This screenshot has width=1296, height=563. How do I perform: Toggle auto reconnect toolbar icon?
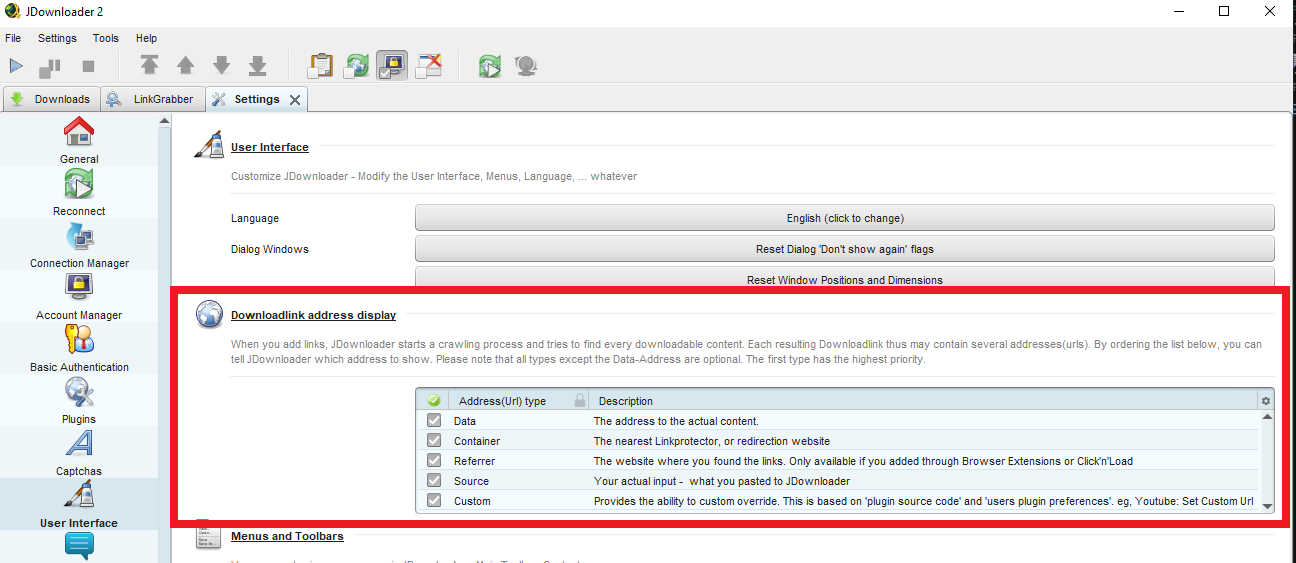(x=357, y=66)
